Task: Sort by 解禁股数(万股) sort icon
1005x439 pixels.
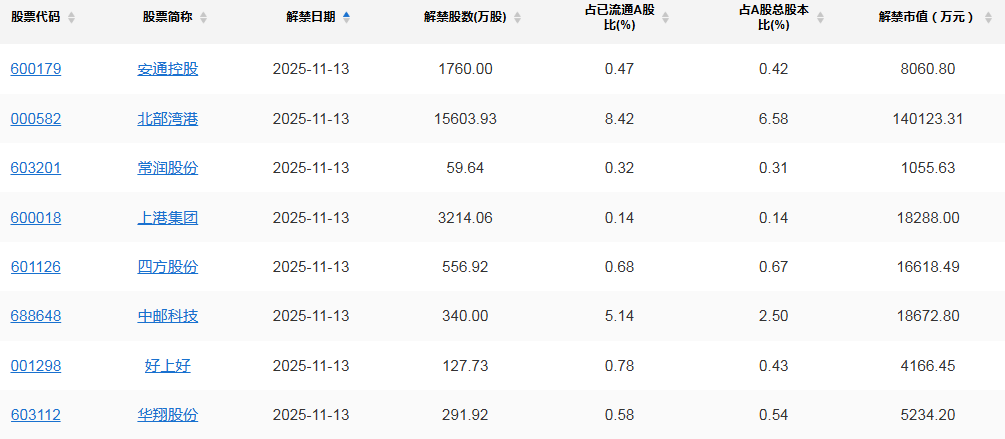Action: point(515,18)
